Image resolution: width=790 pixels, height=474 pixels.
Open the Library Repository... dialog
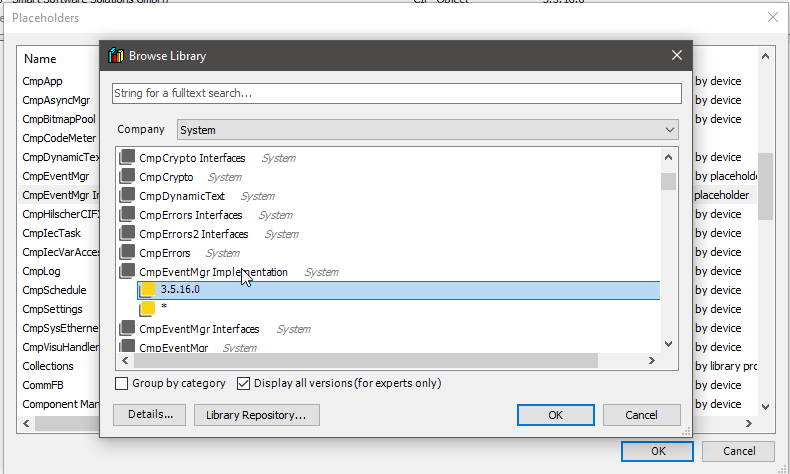256,414
